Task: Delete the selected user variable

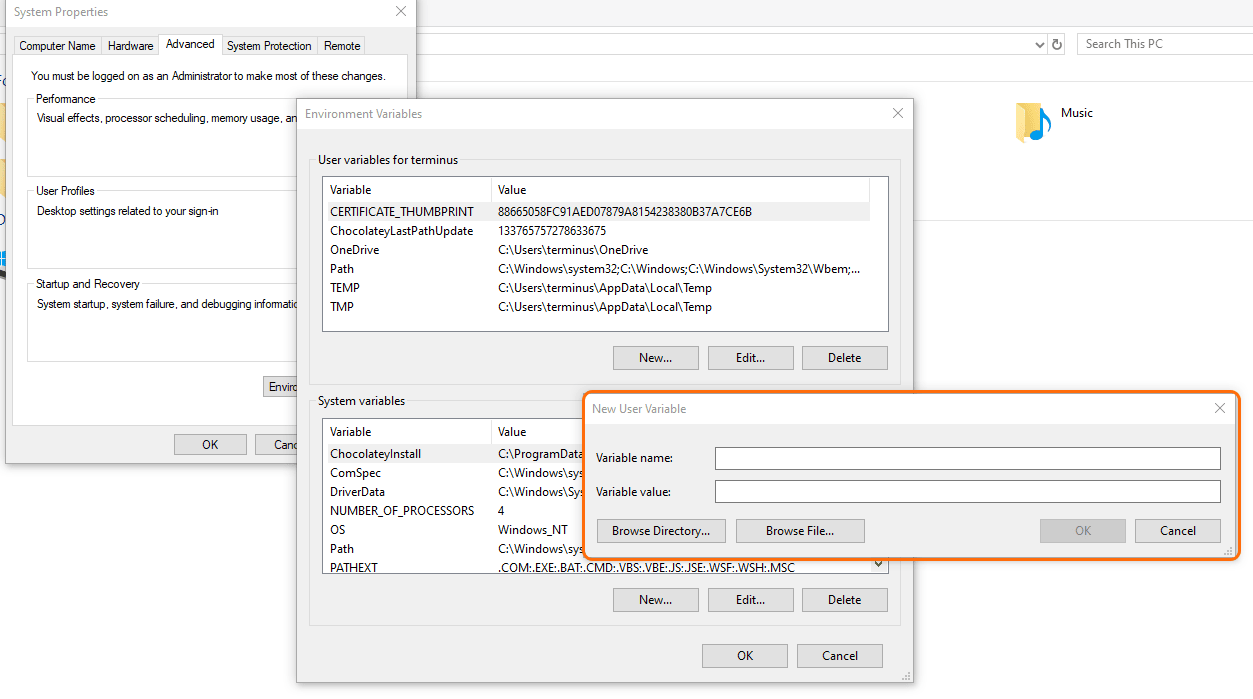Action: point(845,357)
